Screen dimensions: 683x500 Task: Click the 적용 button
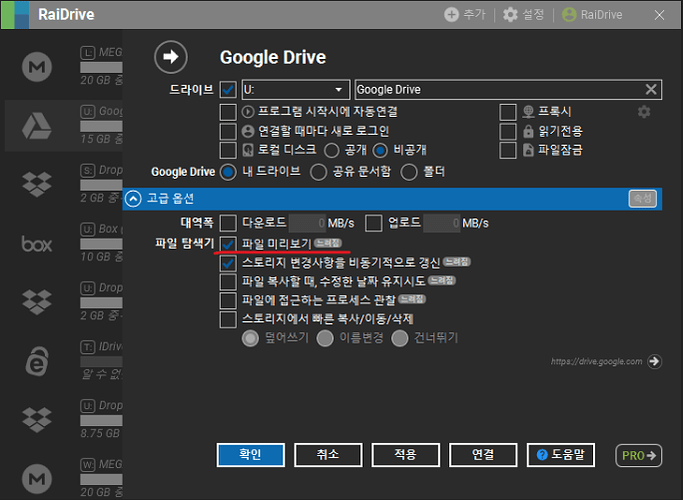(x=406, y=455)
